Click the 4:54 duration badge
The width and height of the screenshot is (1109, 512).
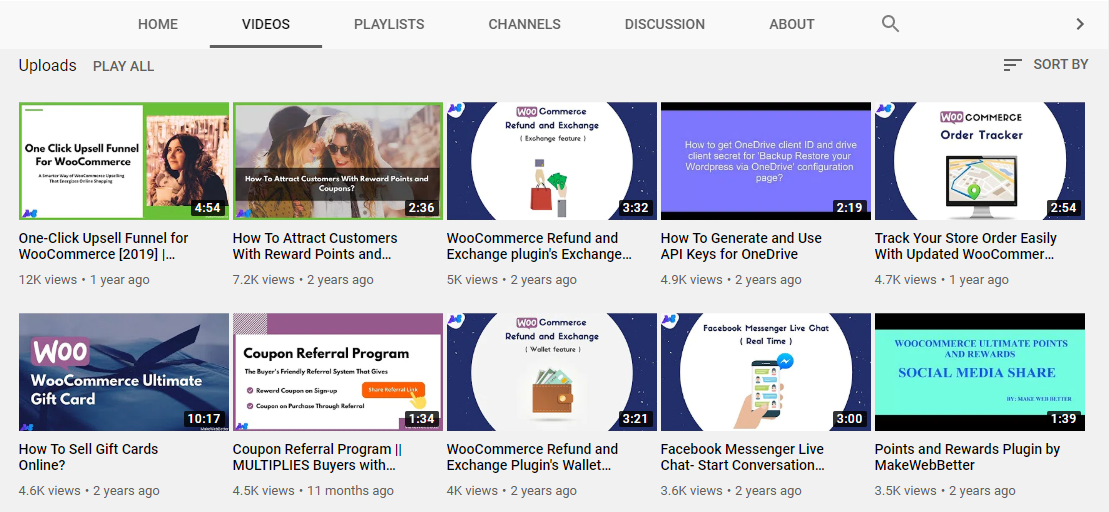coord(208,208)
